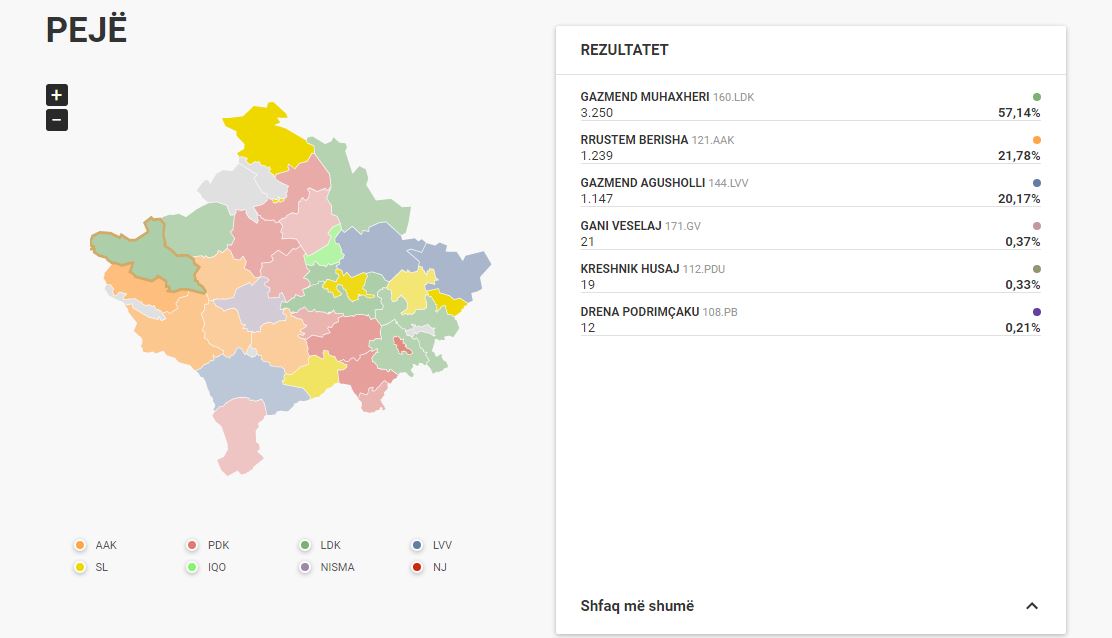Click the 1.239 vote count
Screen dimensions: 1112x638
(596, 156)
